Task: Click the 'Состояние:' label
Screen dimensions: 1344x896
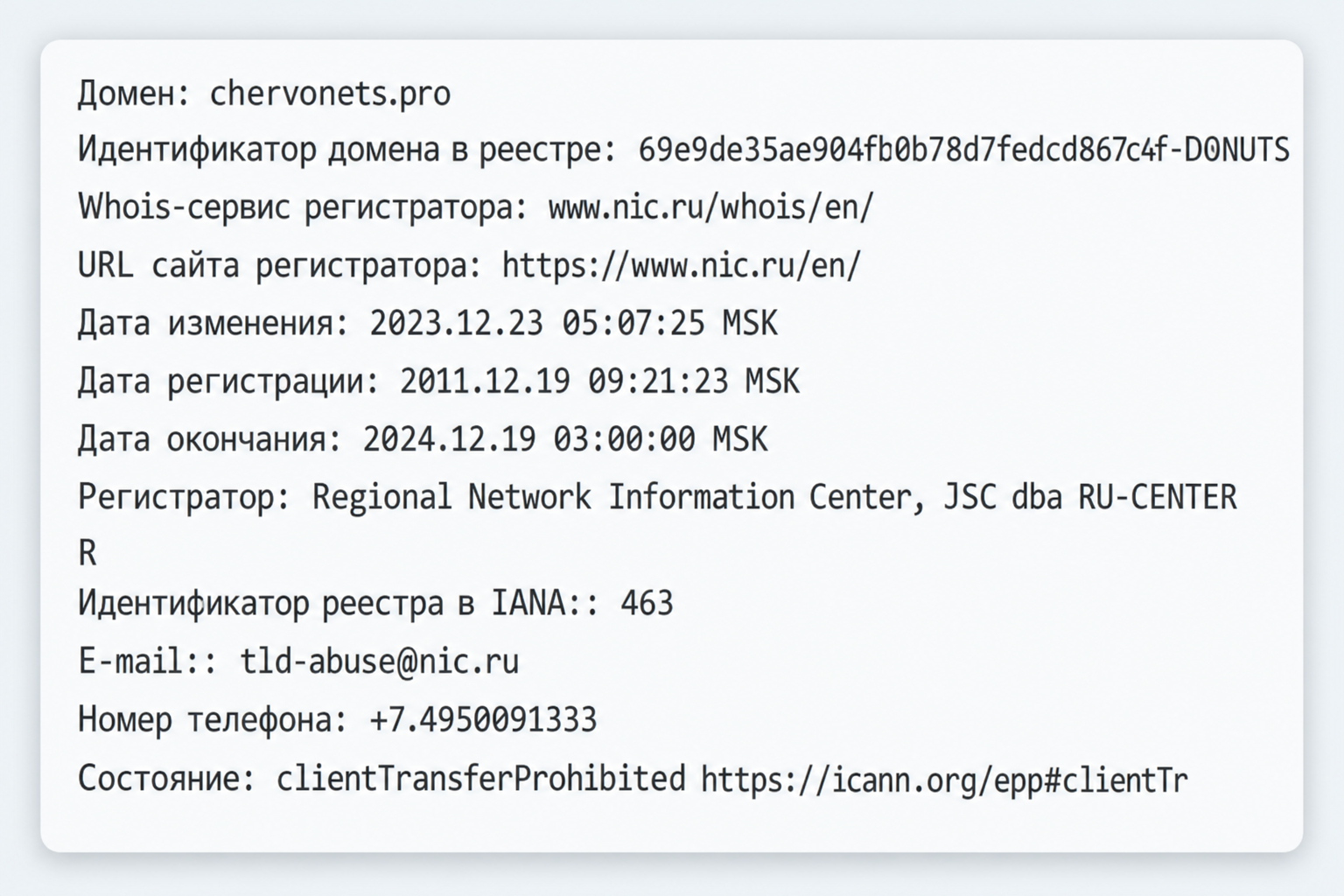Action: point(167,779)
